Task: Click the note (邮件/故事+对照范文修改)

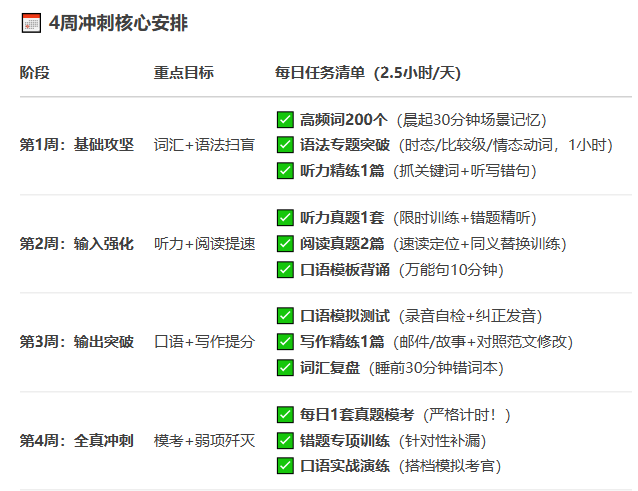Action: point(483,342)
